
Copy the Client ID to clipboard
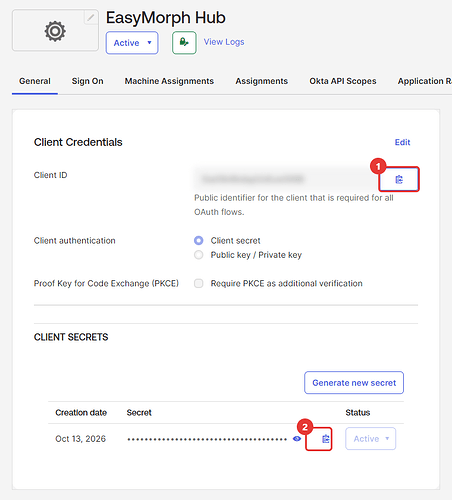pos(399,179)
